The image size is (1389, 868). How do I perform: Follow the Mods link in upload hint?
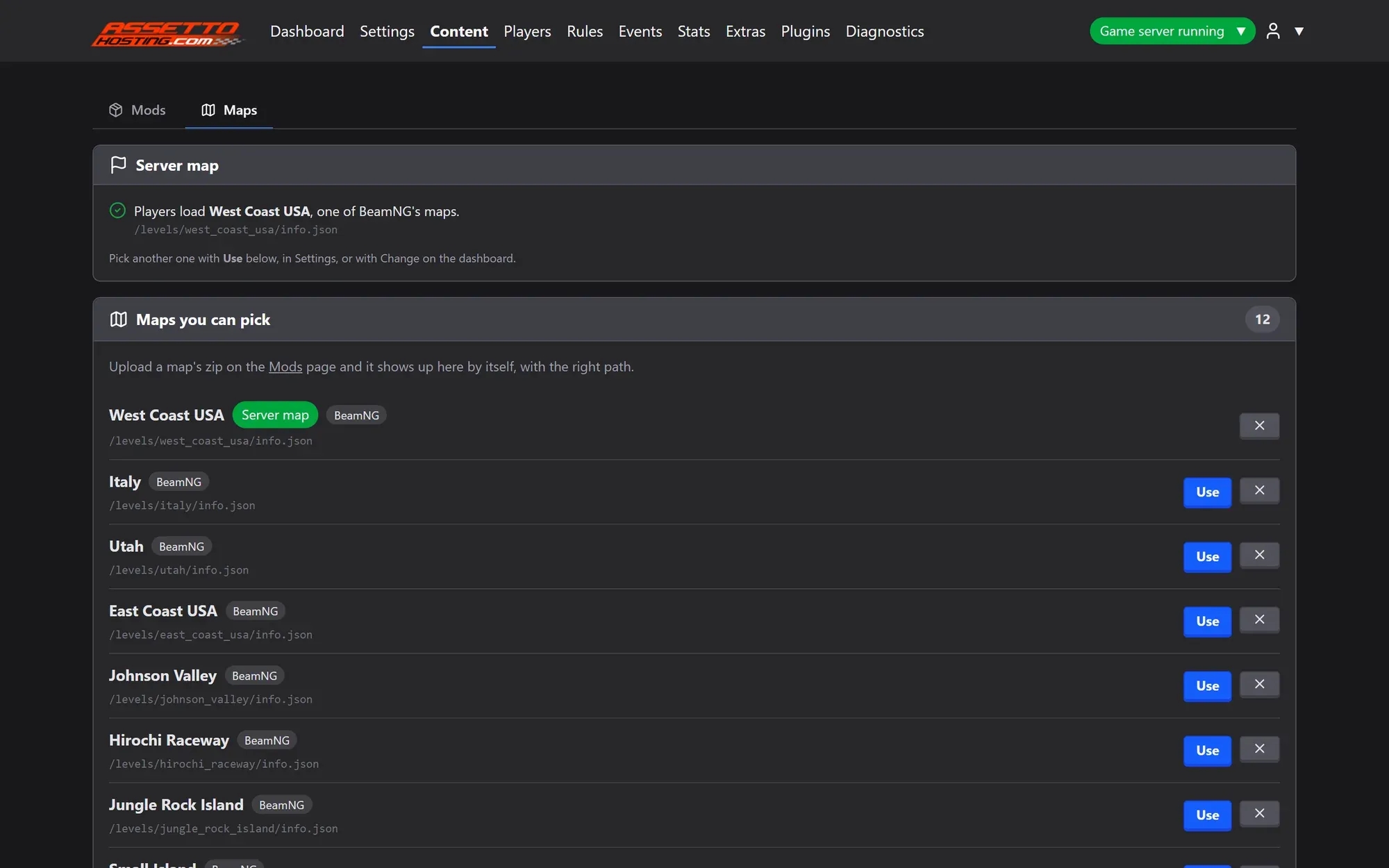pyautogui.click(x=285, y=367)
